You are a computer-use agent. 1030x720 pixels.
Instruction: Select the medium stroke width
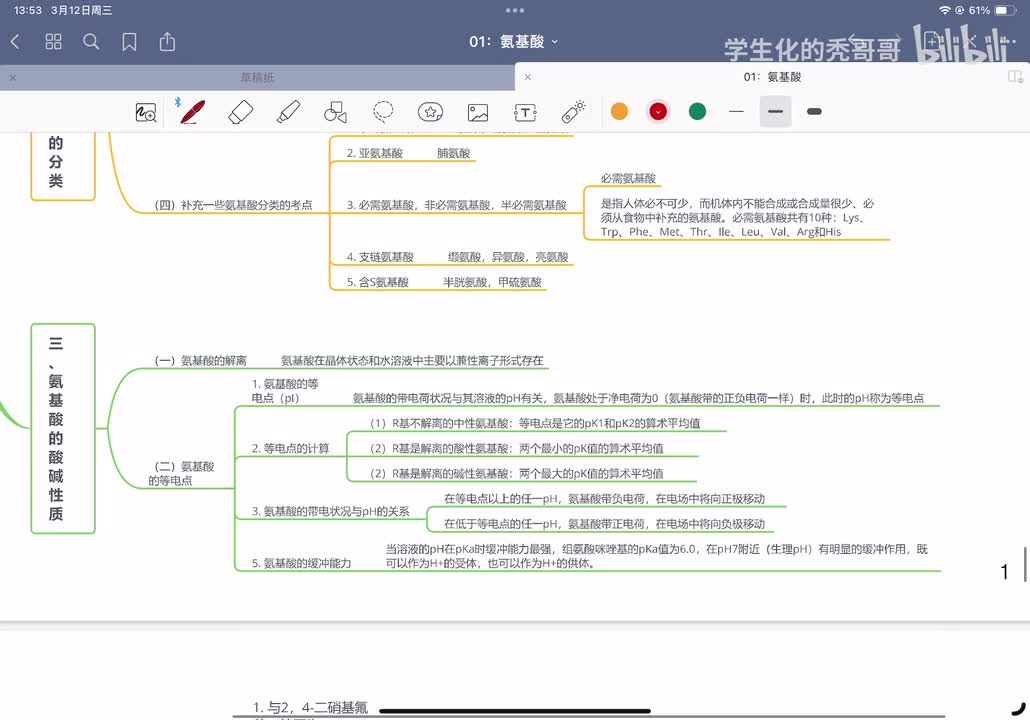point(775,112)
